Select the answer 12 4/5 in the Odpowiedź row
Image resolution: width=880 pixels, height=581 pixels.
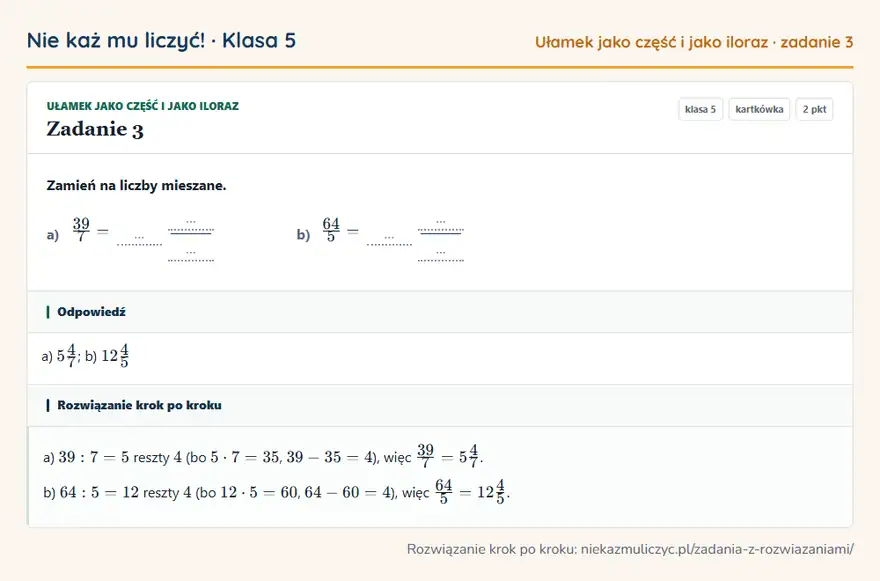click(x=115, y=356)
